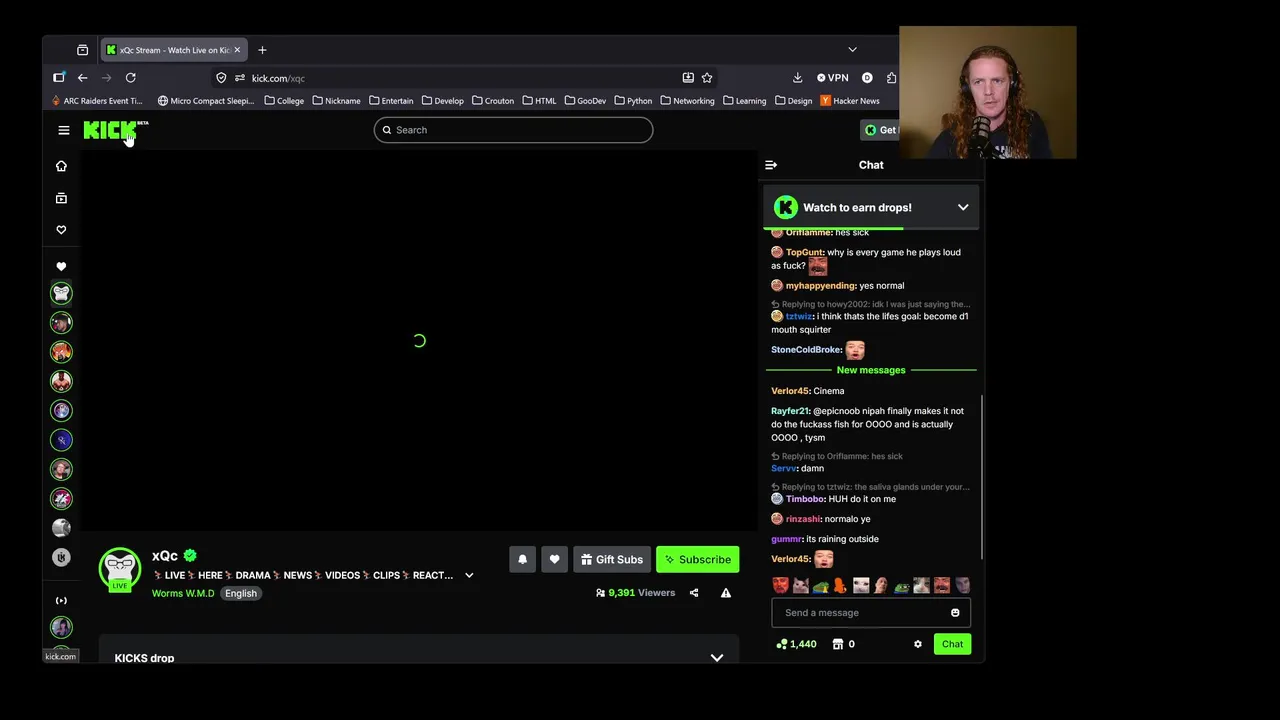Open the site shield info icon
The height and width of the screenshot is (720, 1280).
click(221, 78)
